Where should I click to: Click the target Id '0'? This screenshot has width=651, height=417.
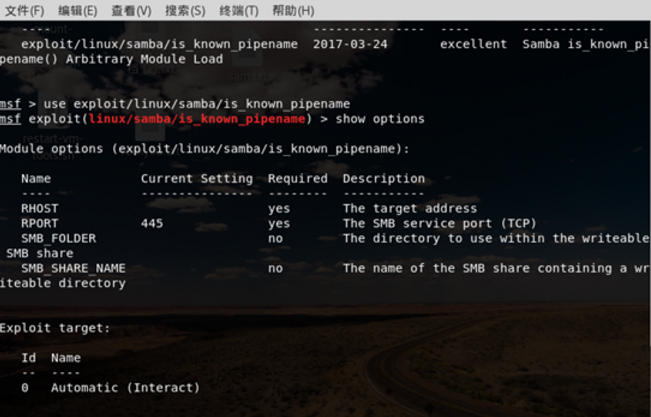[25, 388]
